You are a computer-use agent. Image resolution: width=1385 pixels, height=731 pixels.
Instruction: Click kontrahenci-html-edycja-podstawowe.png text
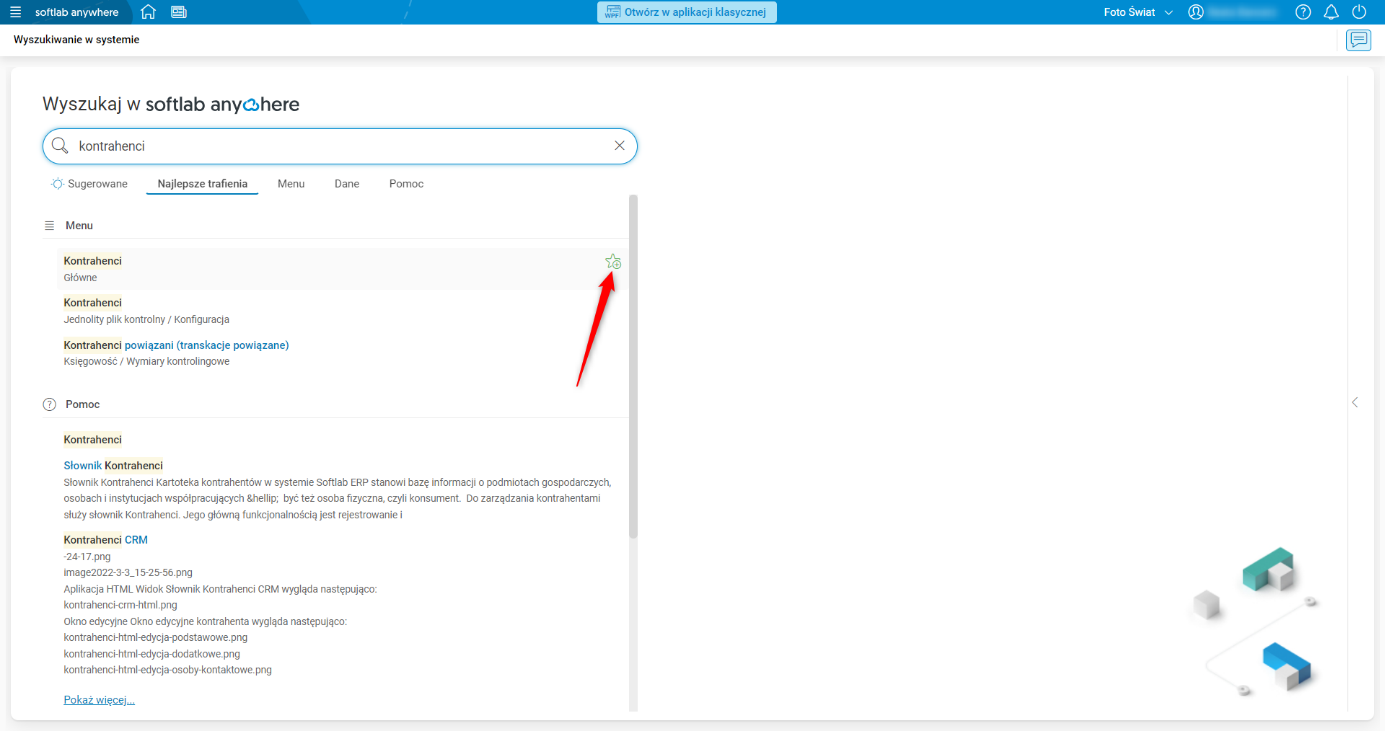click(155, 637)
